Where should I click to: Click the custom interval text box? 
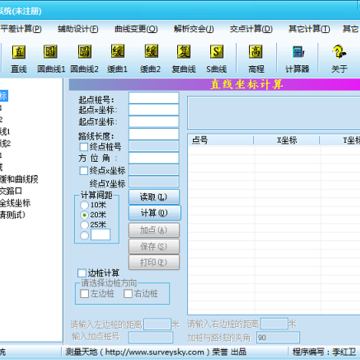click(x=100, y=235)
